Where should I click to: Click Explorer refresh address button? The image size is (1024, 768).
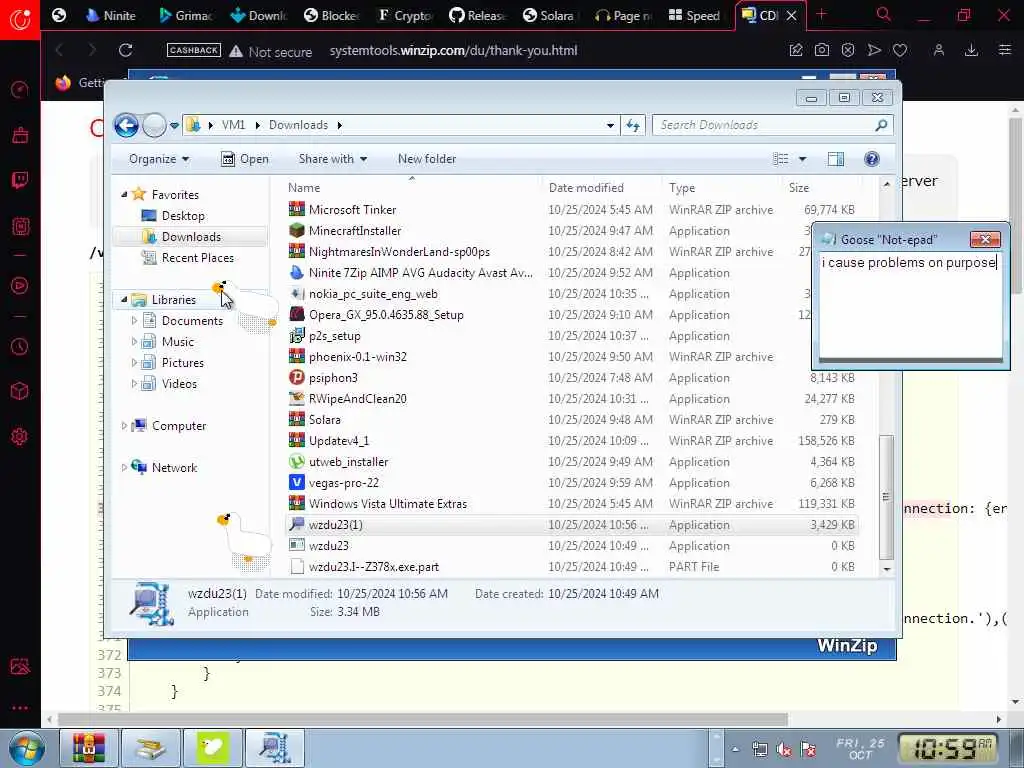coord(633,125)
